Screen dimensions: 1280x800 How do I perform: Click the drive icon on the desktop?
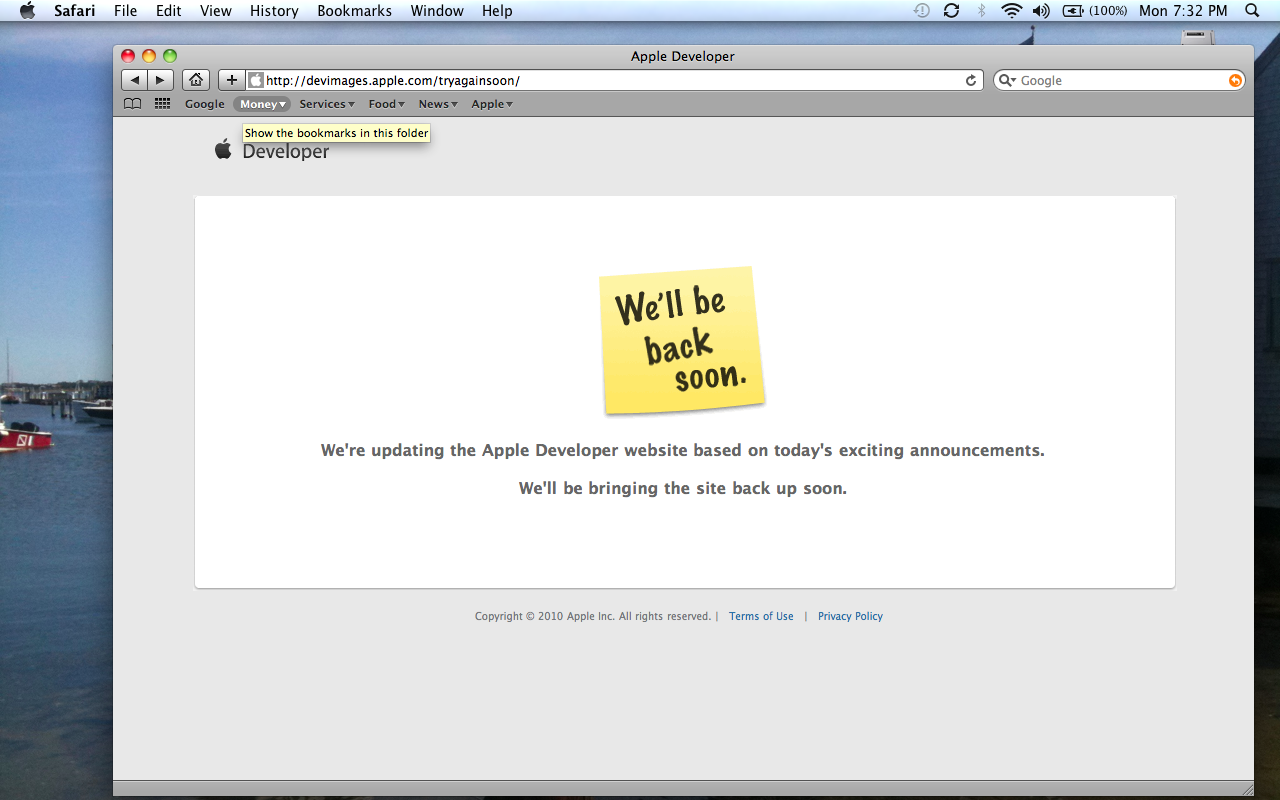click(1197, 37)
